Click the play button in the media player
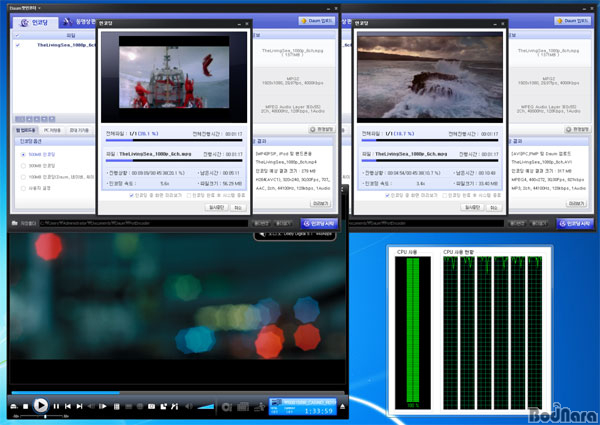The image size is (600, 425). pyautogui.click(x=41, y=405)
